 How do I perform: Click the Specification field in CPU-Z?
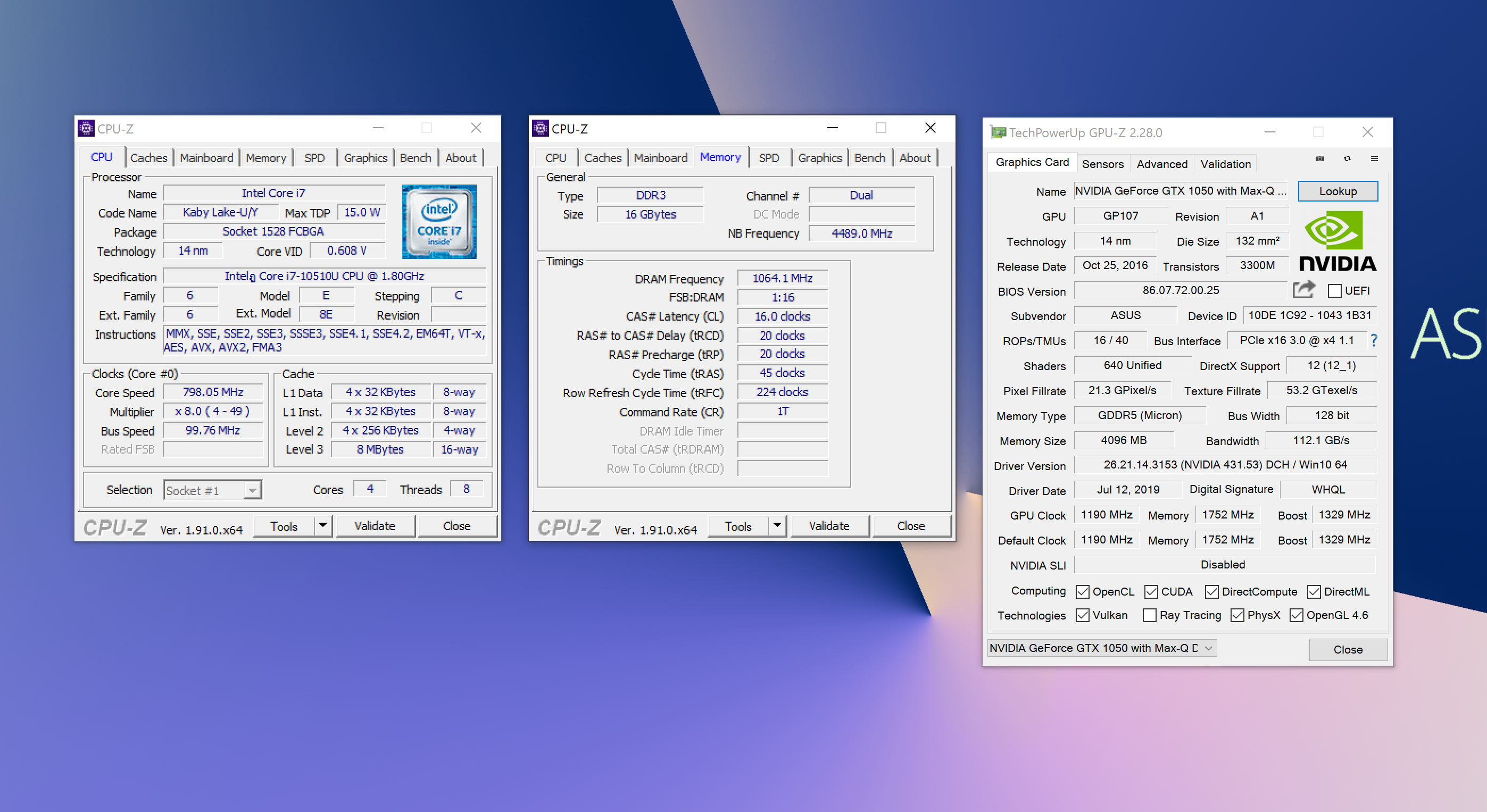325,276
